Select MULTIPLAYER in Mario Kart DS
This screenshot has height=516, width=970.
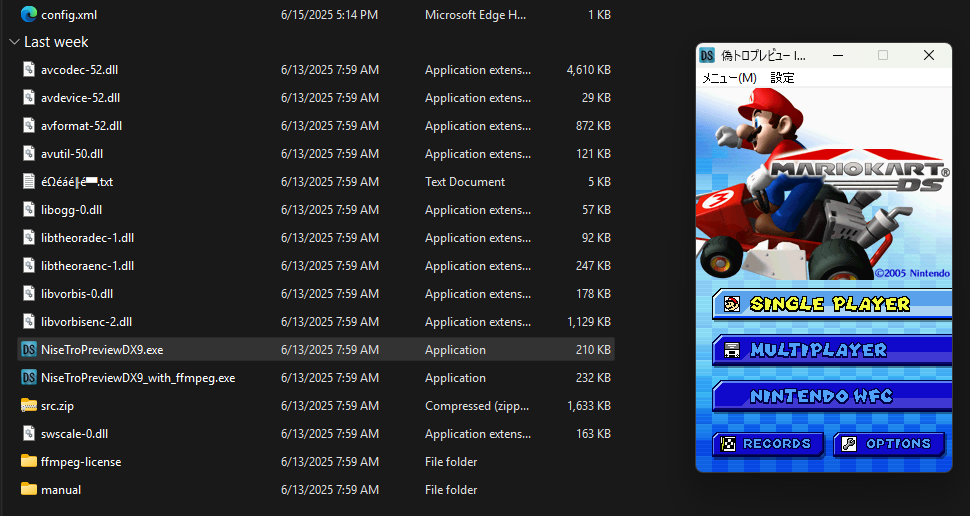point(832,350)
